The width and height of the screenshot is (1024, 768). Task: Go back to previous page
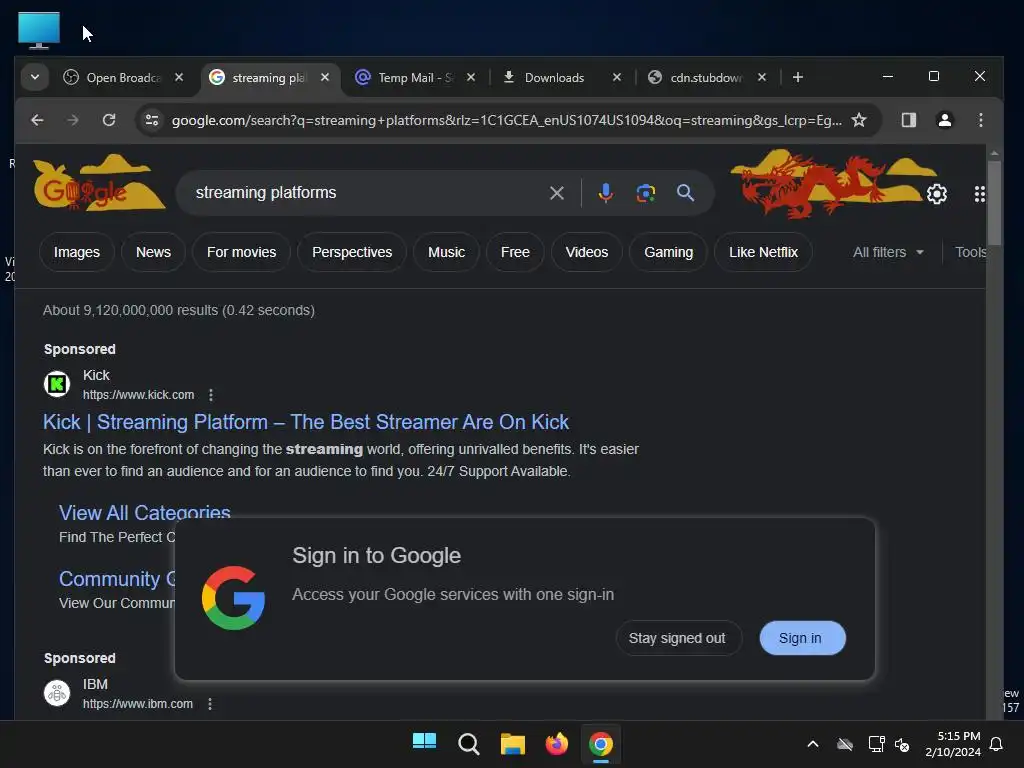pyautogui.click(x=37, y=120)
